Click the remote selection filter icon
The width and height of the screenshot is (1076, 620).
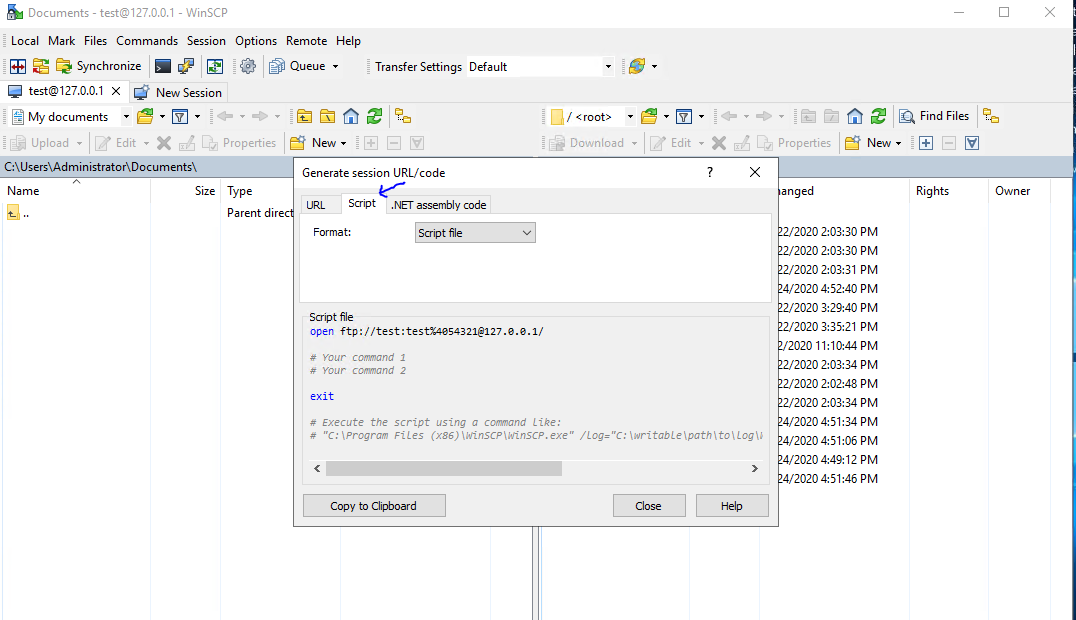(x=972, y=143)
